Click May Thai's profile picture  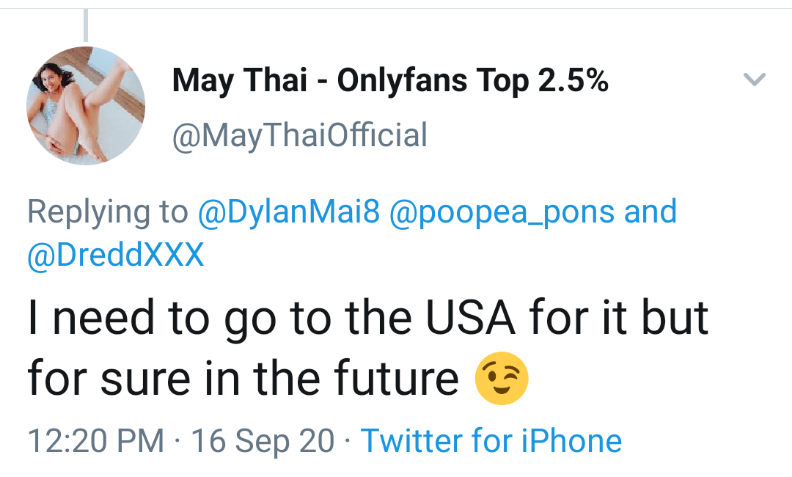86,105
